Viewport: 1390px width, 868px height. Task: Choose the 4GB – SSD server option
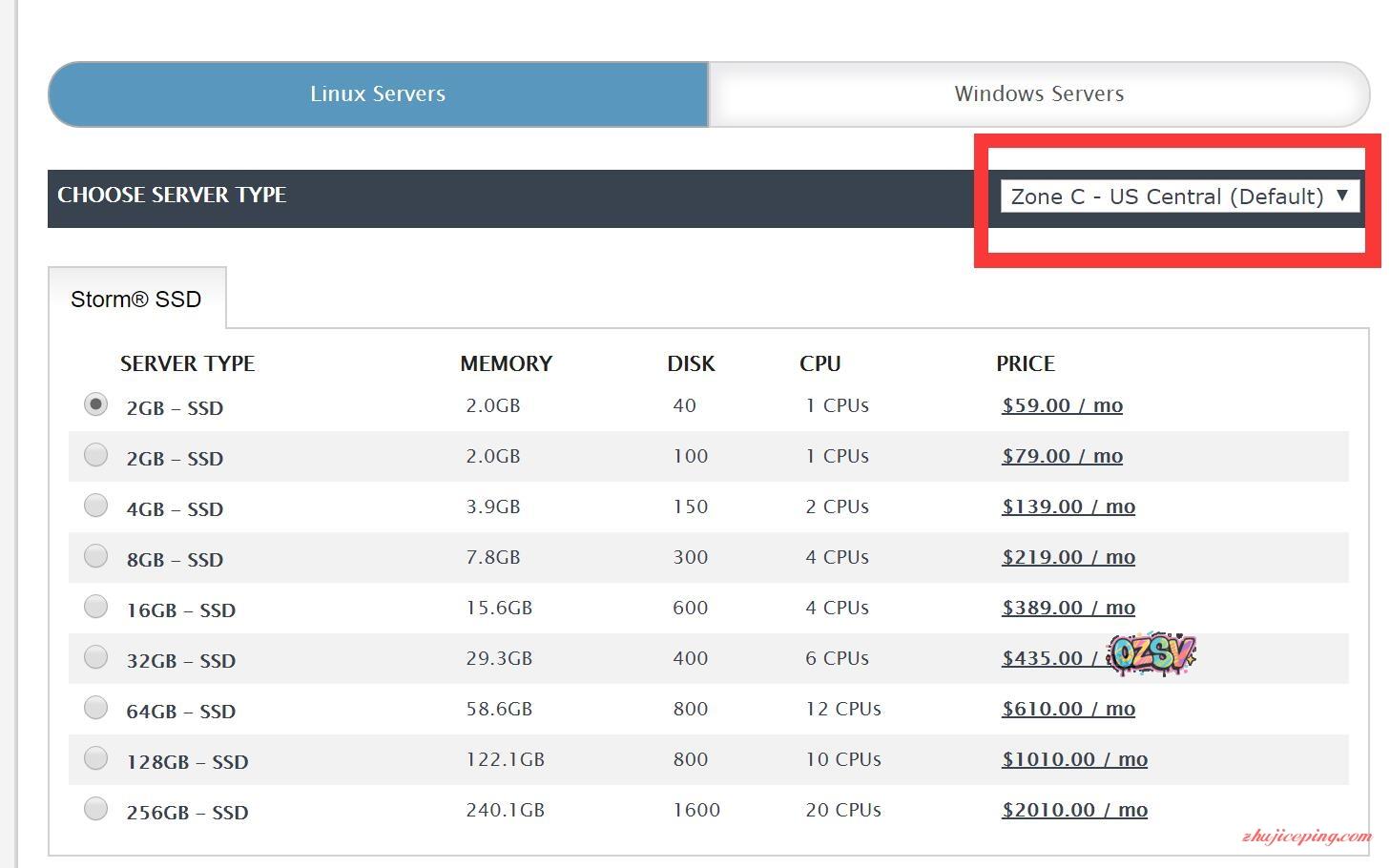[x=95, y=506]
